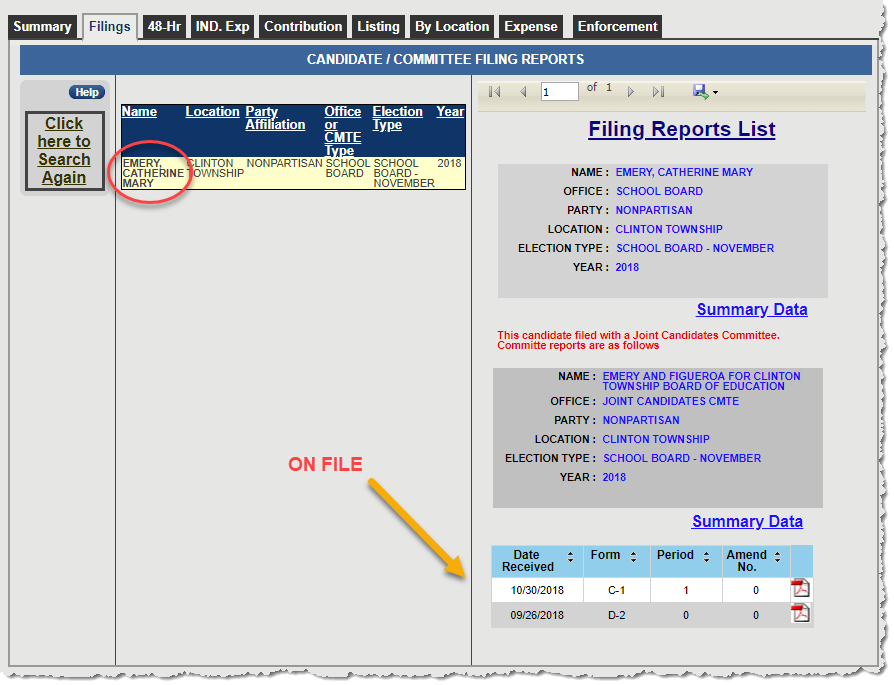This screenshot has height=685, width=894.
Task: Click NONPARTISAN in results row
Action: tap(285, 163)
